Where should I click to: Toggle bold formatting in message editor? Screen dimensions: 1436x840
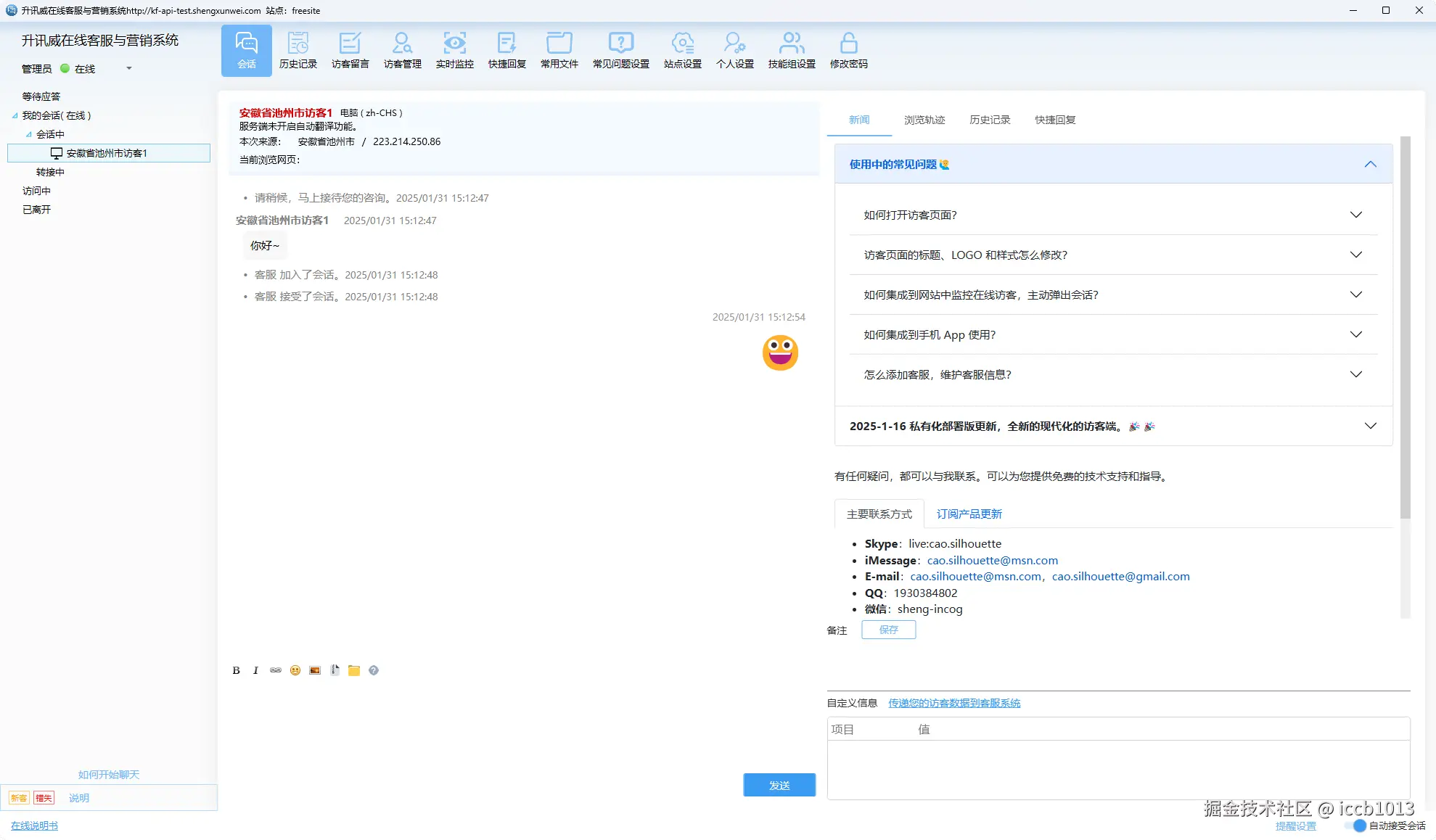click(x=236, y=670)
